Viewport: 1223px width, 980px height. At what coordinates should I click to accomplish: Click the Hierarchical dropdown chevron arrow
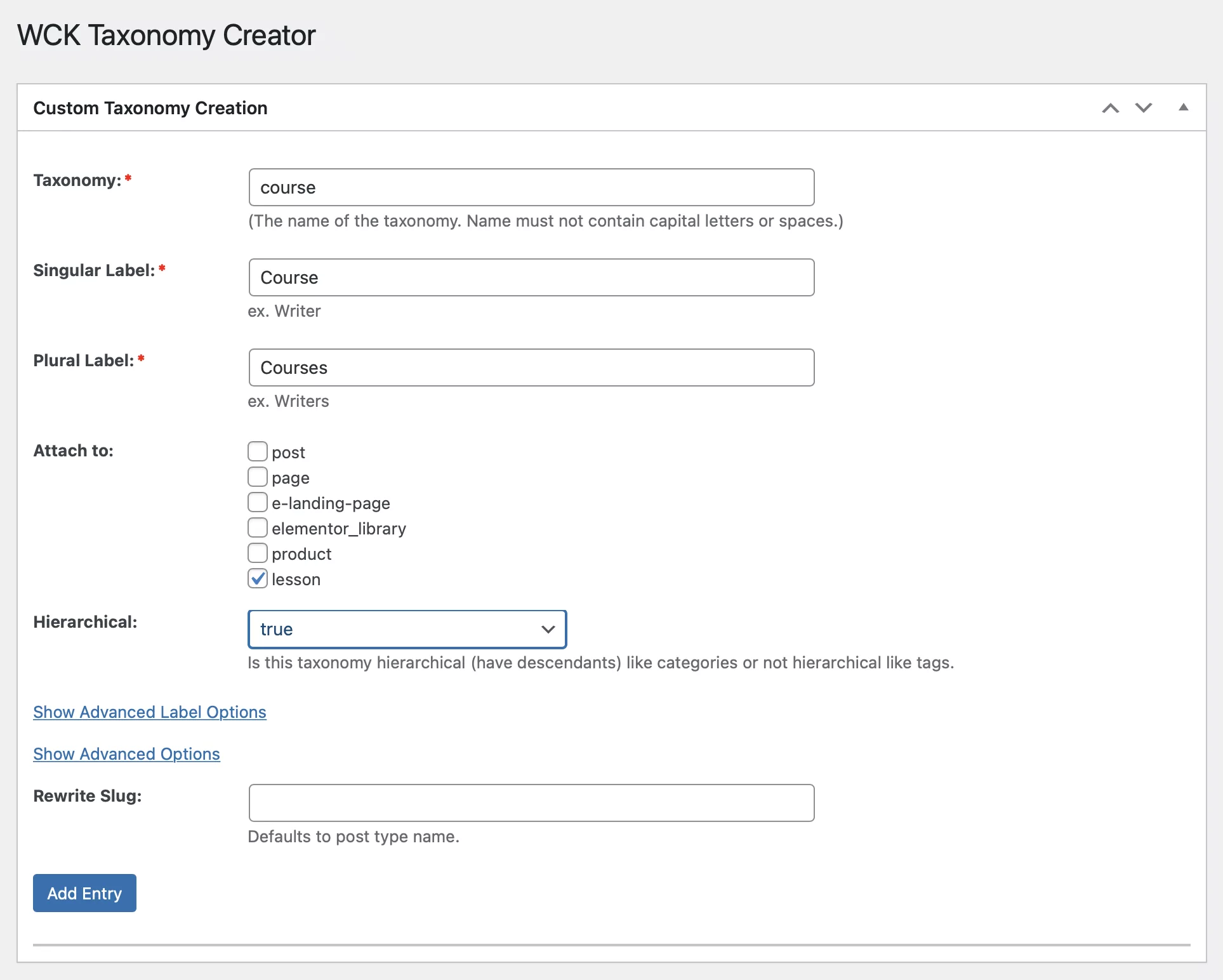click(x=548, y=629)
